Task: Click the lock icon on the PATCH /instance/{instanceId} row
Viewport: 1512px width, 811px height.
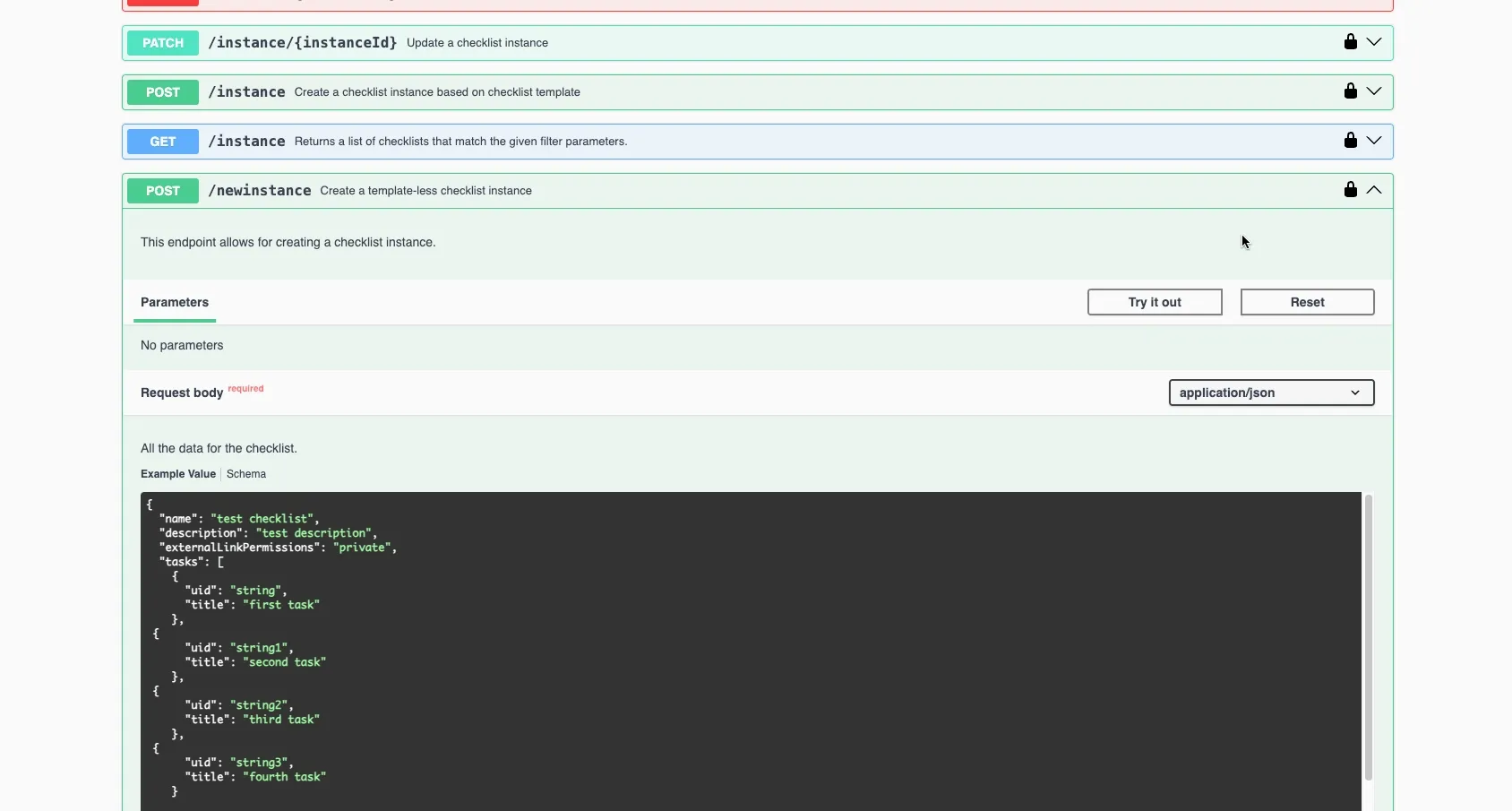Action: tap(1350, 41)
